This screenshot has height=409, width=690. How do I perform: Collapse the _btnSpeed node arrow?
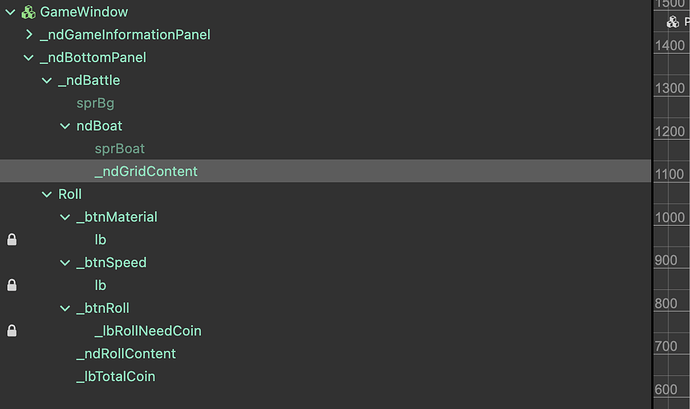[65, 263]
